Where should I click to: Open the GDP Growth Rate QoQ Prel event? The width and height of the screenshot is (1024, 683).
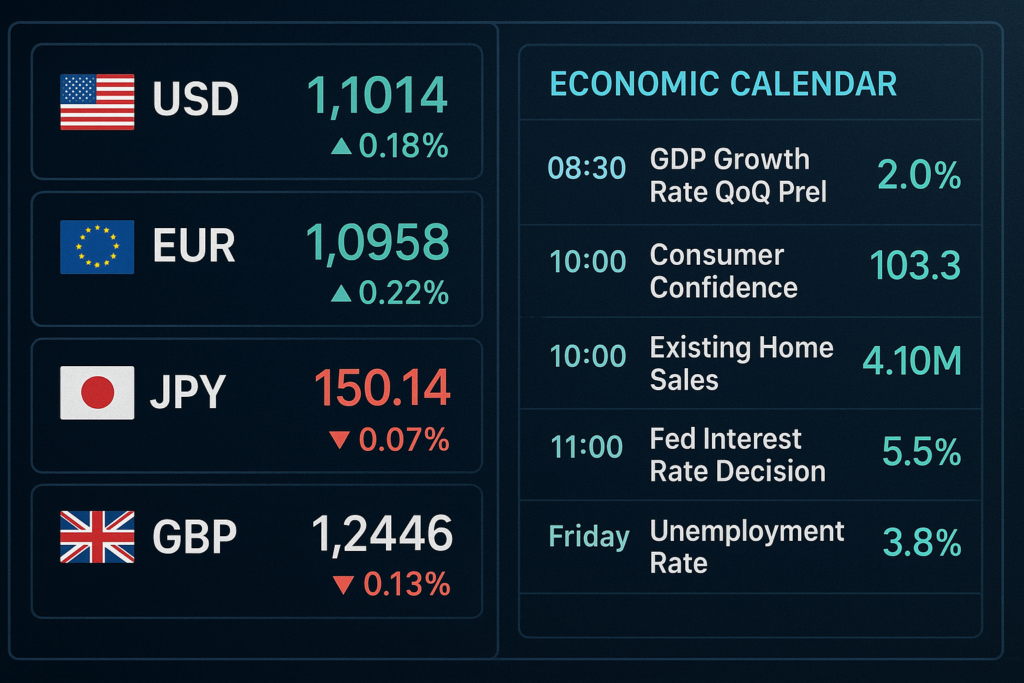tap(738, 175)
